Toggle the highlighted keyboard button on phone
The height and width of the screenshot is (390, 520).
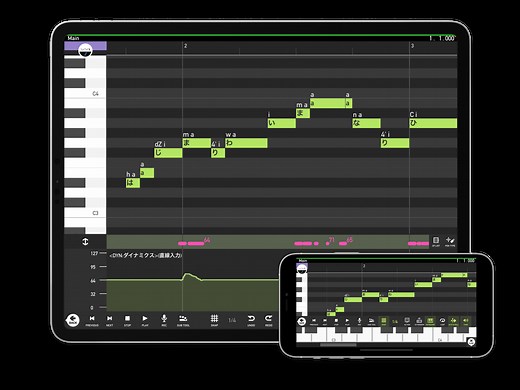coord(430,321)
